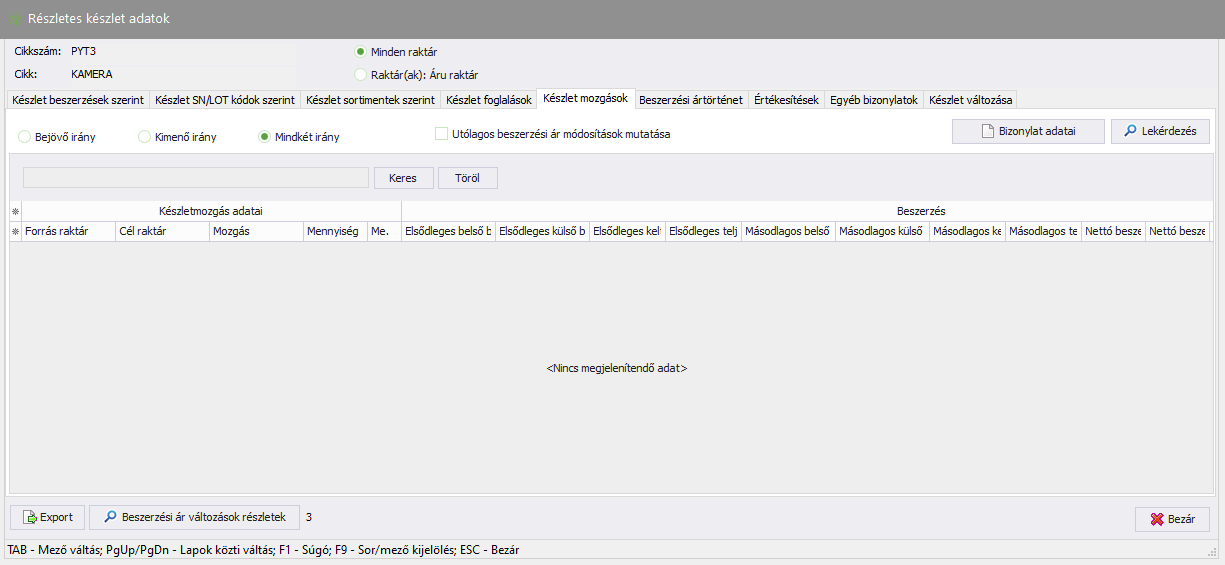
Task: Select the Bejövő irány radio button
Action: (25, 137)
